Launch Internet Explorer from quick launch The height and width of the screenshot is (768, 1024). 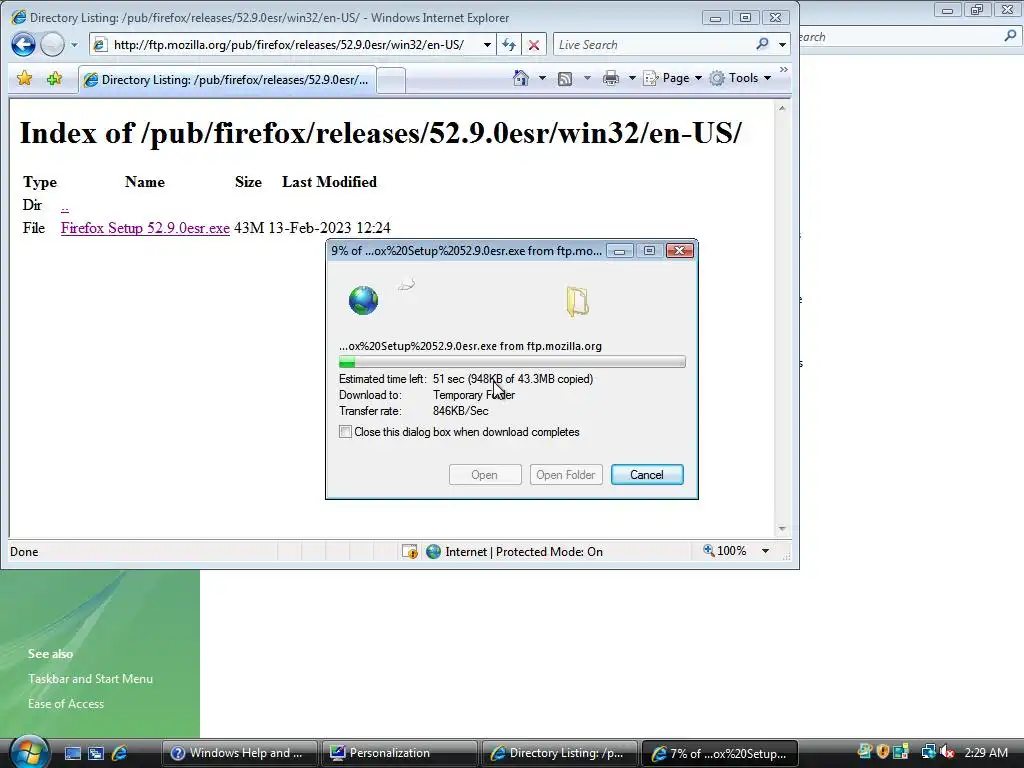coord(120,754)
